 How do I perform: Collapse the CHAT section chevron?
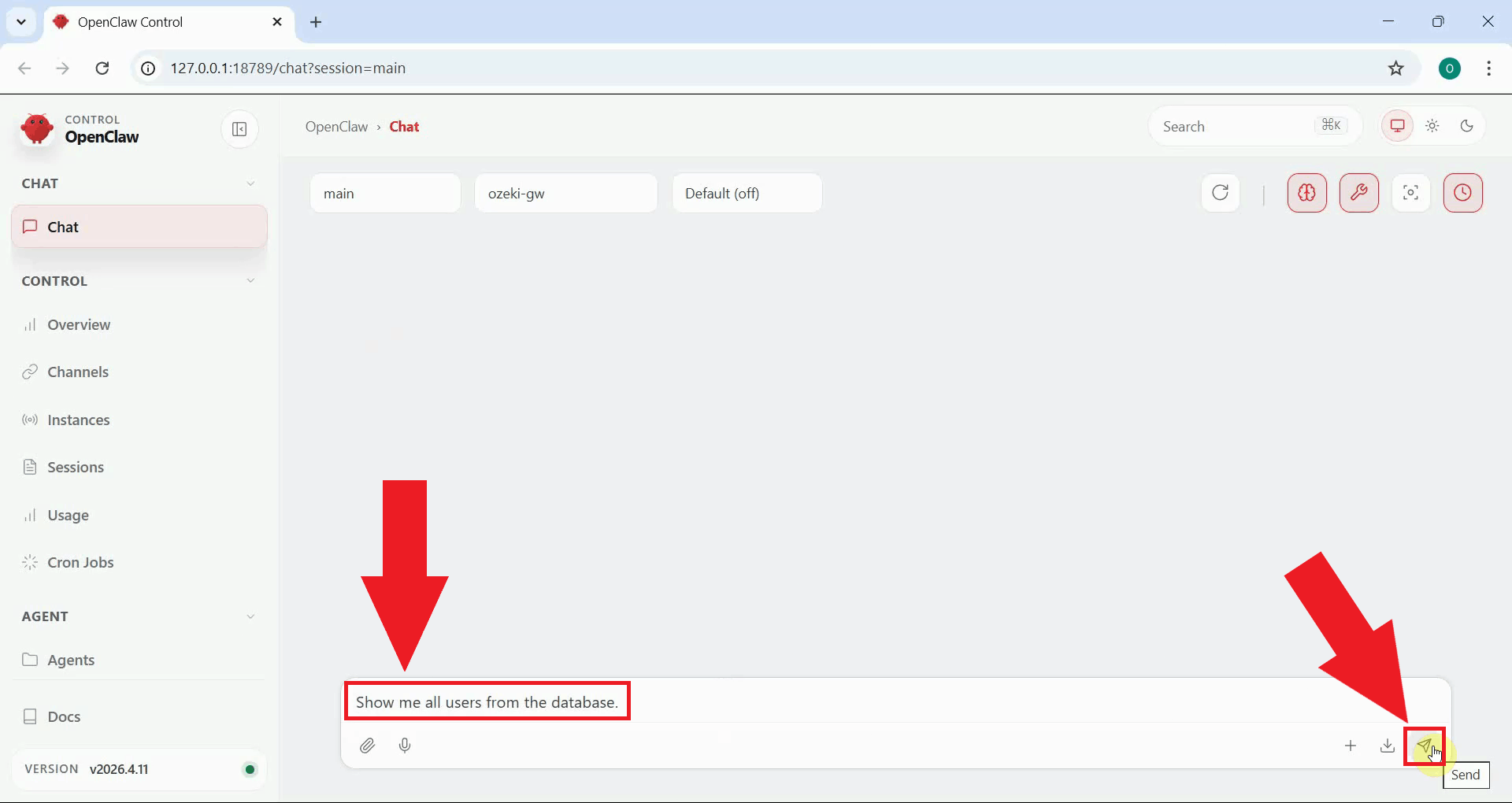tap(250, 183)
